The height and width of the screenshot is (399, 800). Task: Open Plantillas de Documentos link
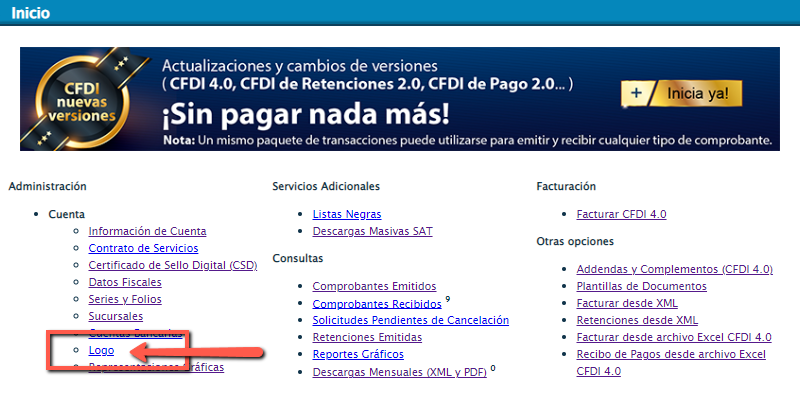tap(642, 286)
